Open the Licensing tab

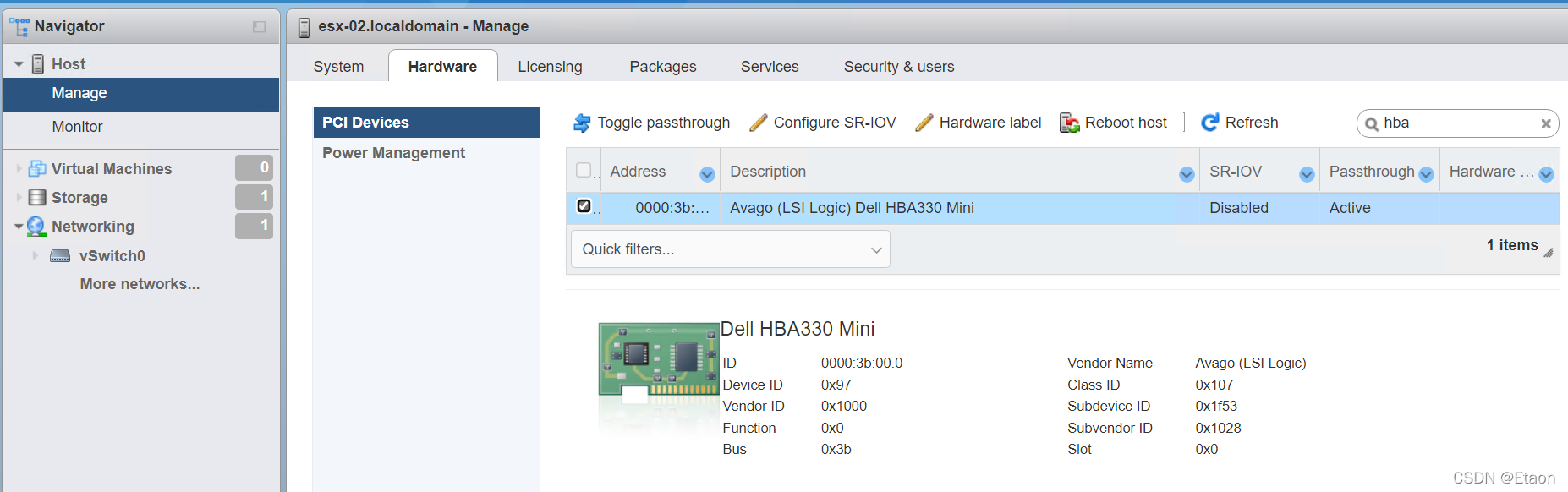pos(550,67)
